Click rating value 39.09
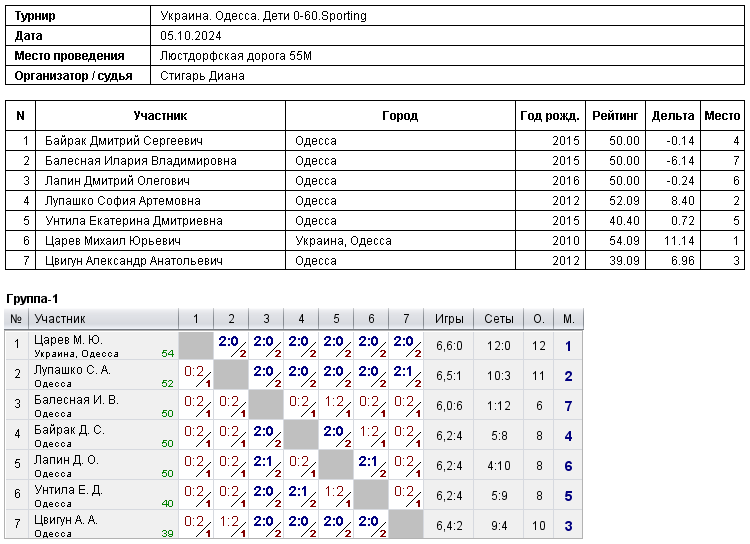The image size is (750, 544). tap(624, 261)
